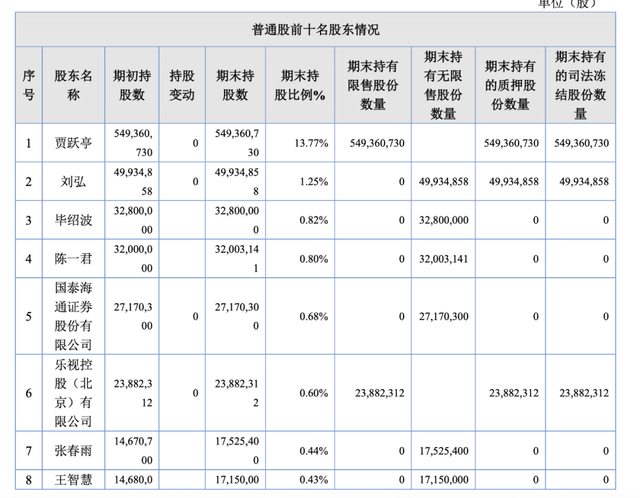
Task: Click the 股东名称 column header
Action: click(x=73, y=85)
